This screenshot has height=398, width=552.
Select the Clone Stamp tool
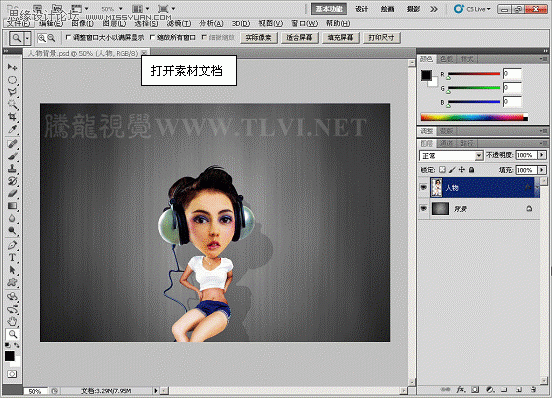click(12, 168)
